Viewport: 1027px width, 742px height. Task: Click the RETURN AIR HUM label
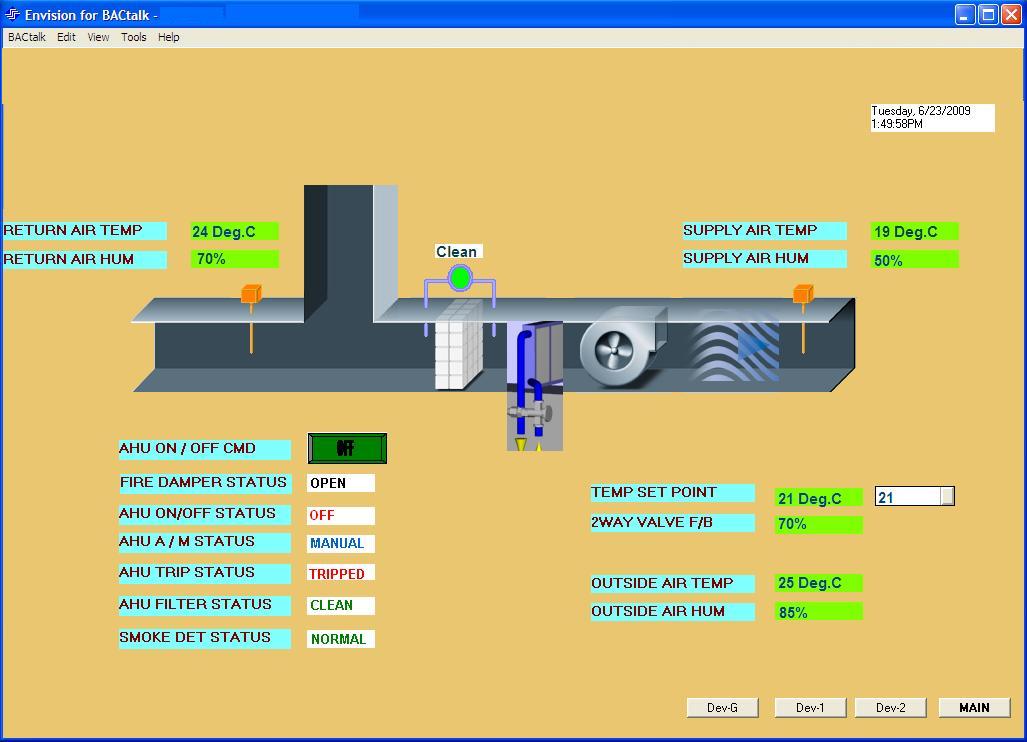(84, 259)
